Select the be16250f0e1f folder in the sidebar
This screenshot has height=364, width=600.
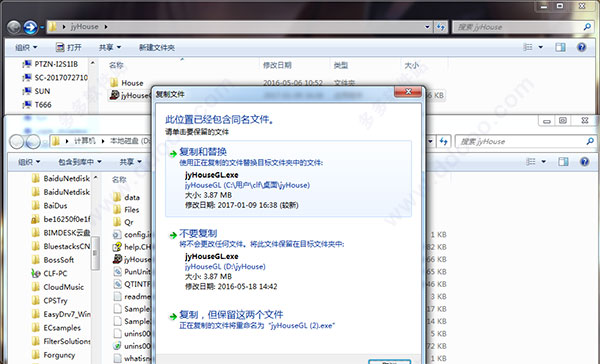[61, 219]
